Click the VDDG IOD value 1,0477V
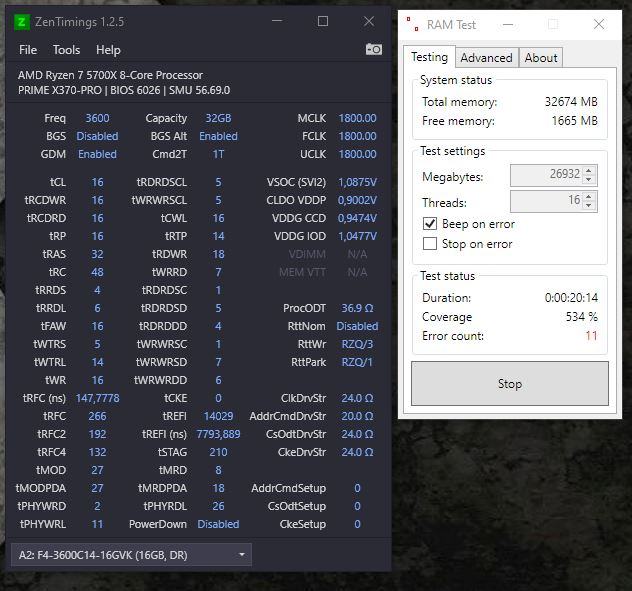This screenshot has width=632, height=591. coord(357,236)
